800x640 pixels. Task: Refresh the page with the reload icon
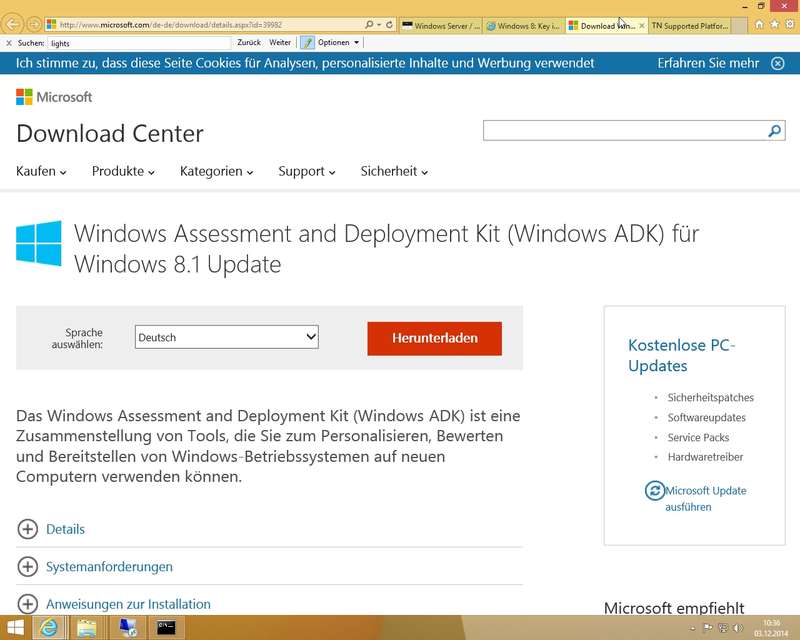389,24
